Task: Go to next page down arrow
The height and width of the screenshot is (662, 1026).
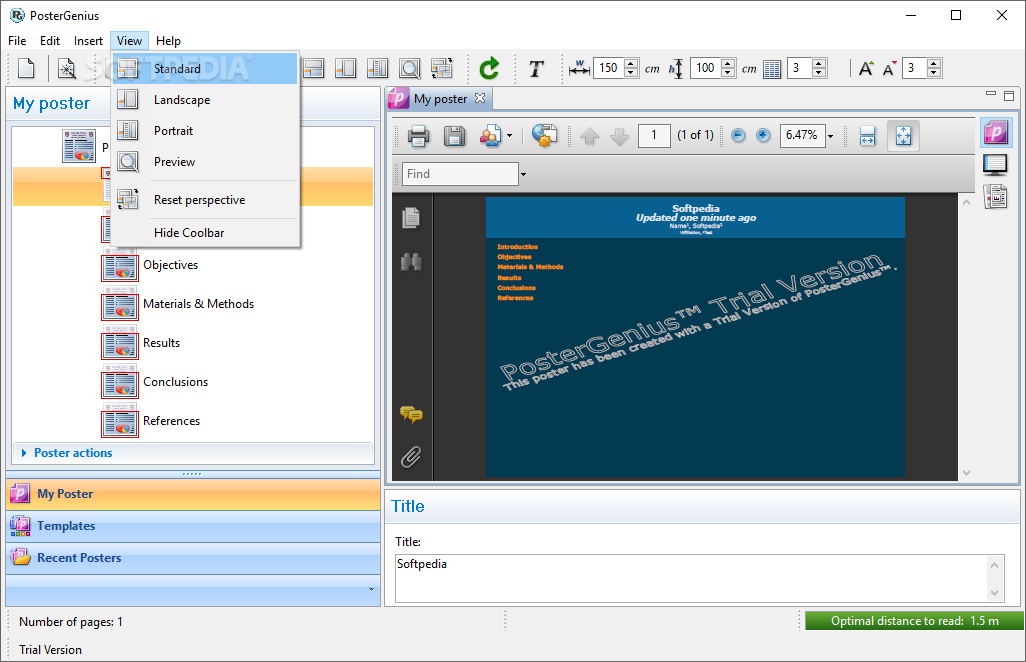Action: [619, 136]
